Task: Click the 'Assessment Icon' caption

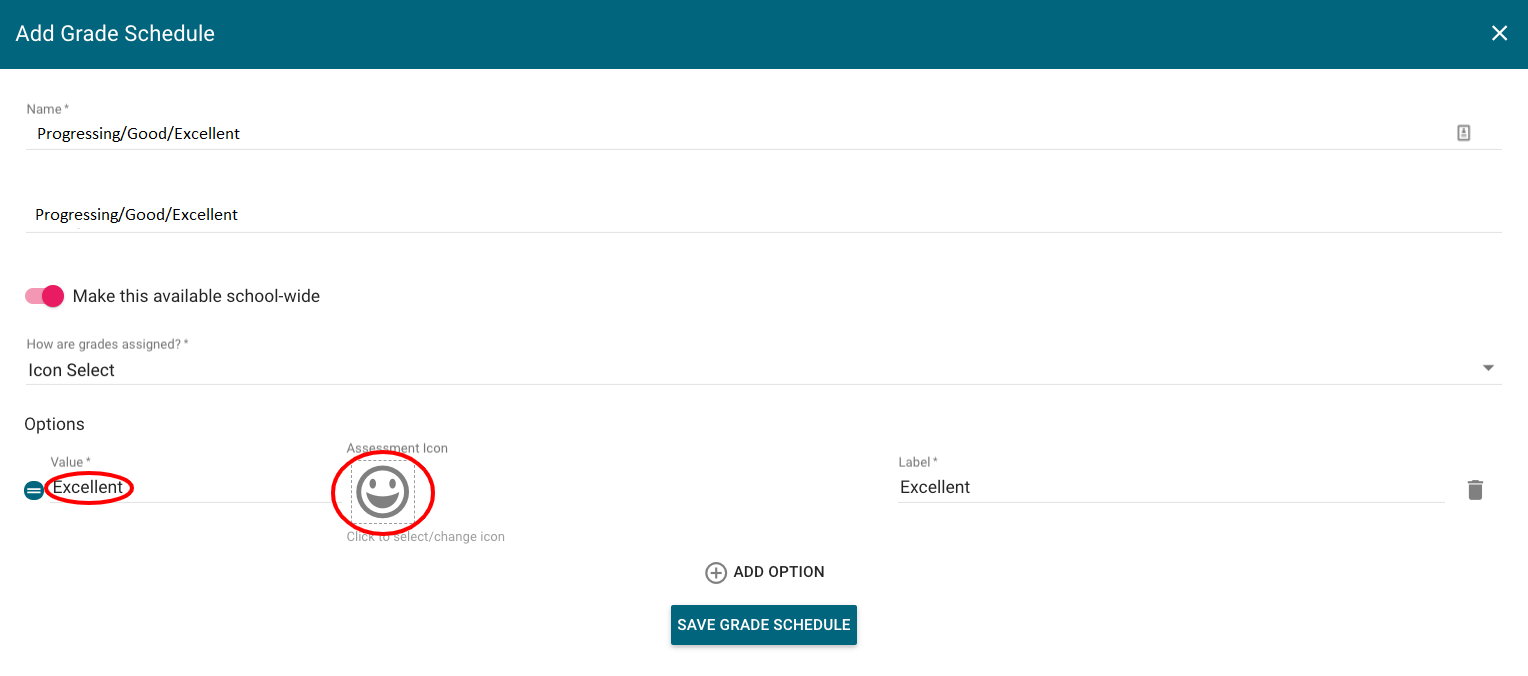Action: (397, 448)
